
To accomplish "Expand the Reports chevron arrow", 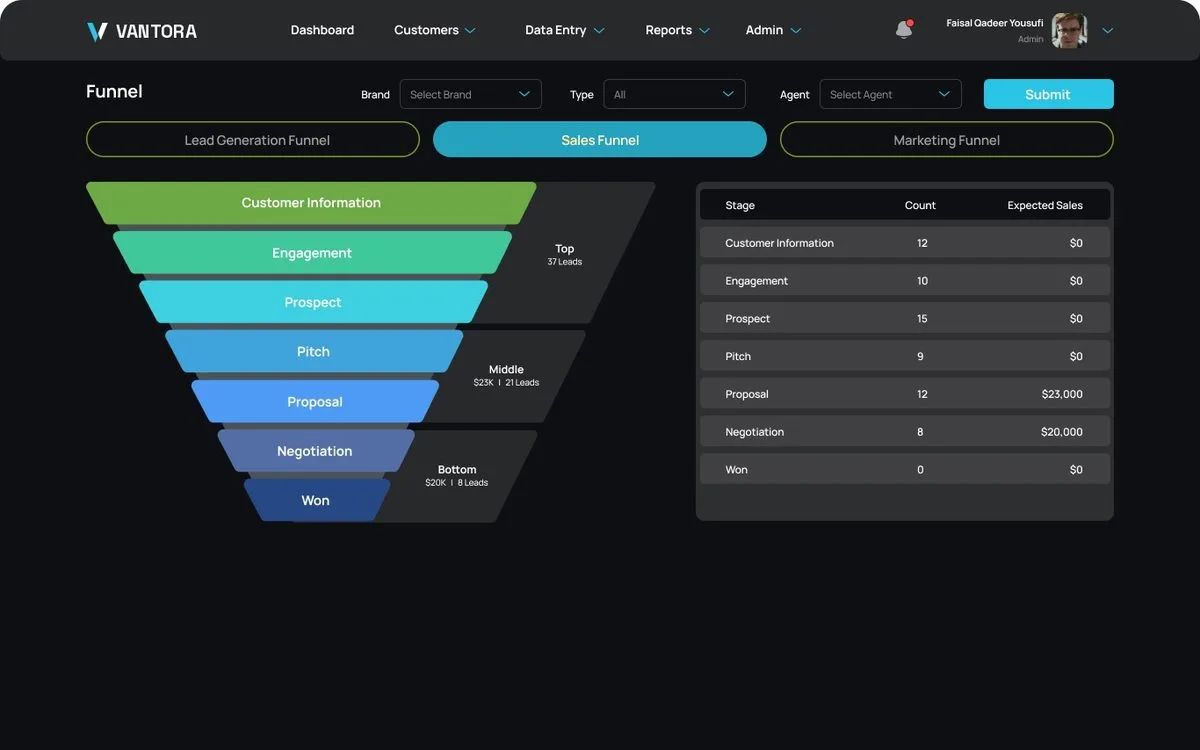I will point(704,31).
